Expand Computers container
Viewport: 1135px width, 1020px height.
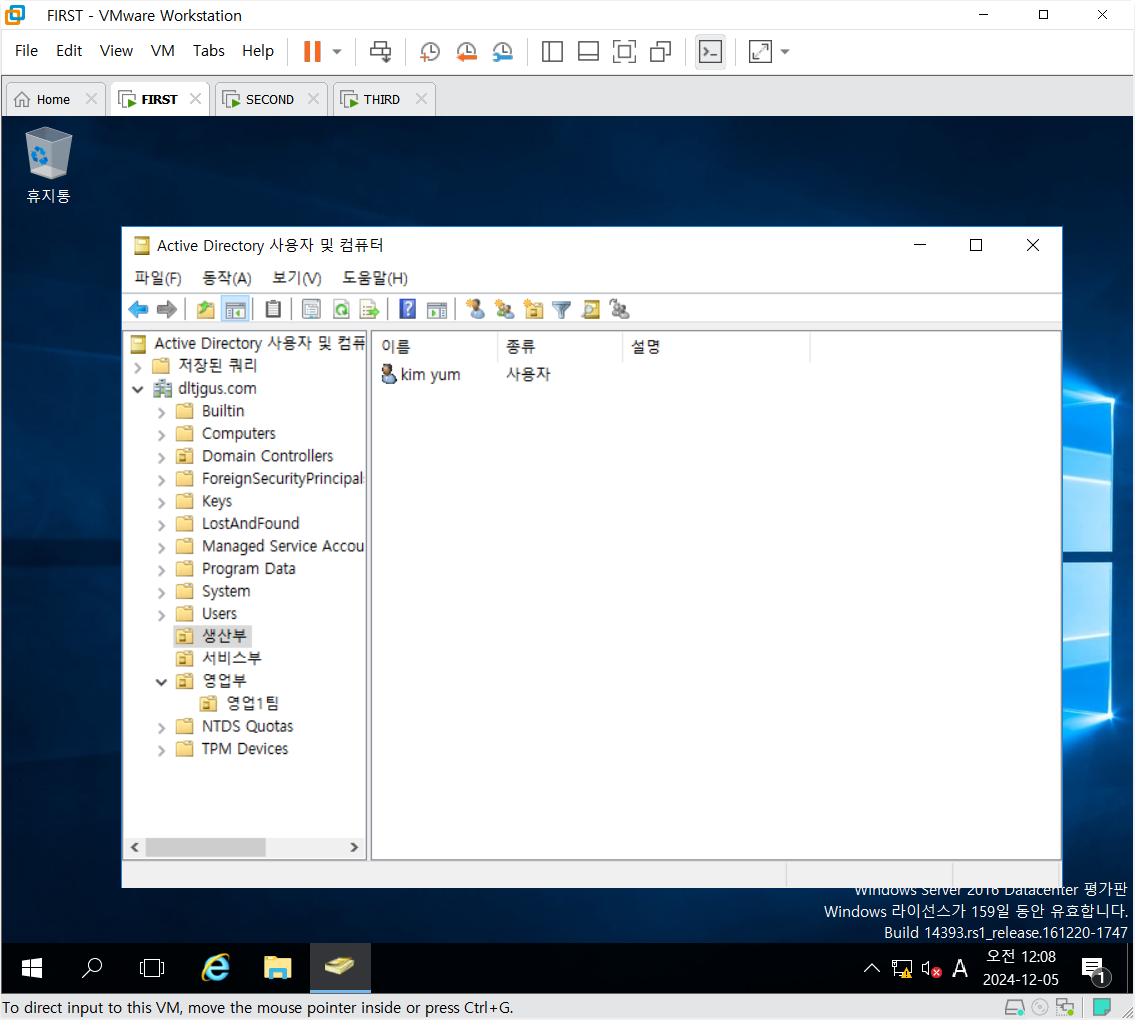coord(161,435)
